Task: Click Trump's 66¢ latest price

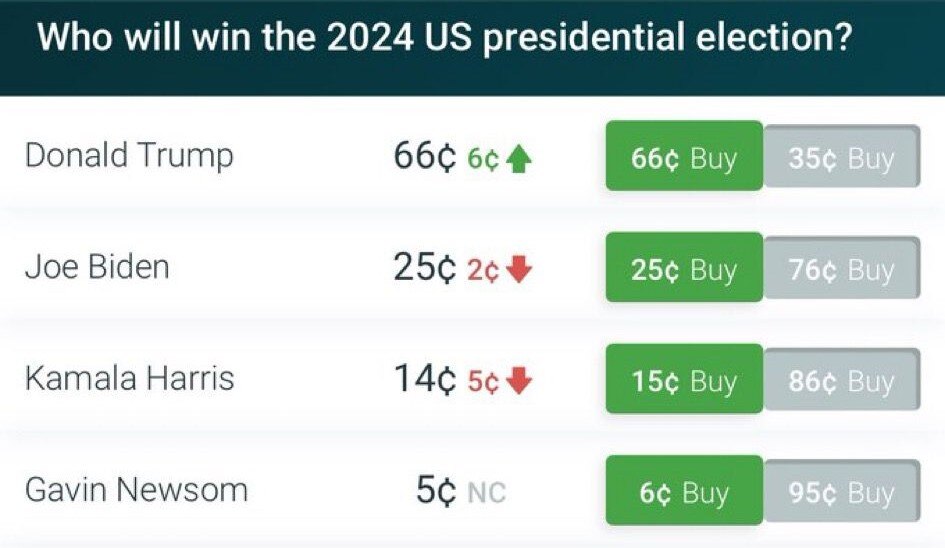Action: click(425, 157)
